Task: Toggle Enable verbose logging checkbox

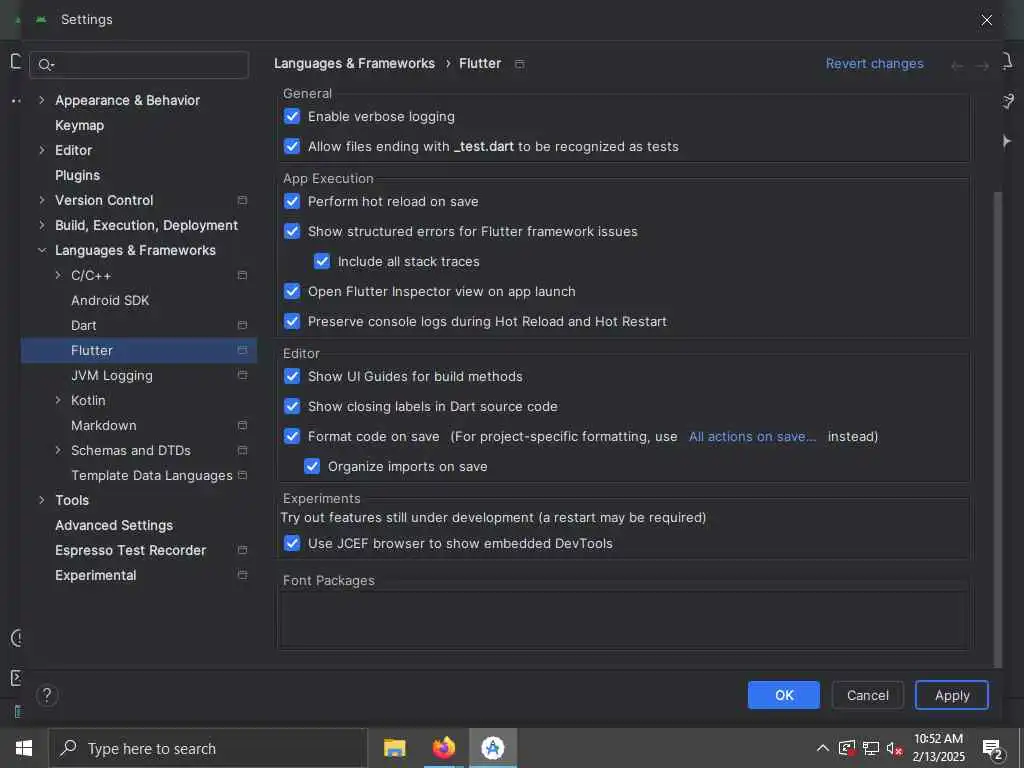Action: tap(292, 116)
